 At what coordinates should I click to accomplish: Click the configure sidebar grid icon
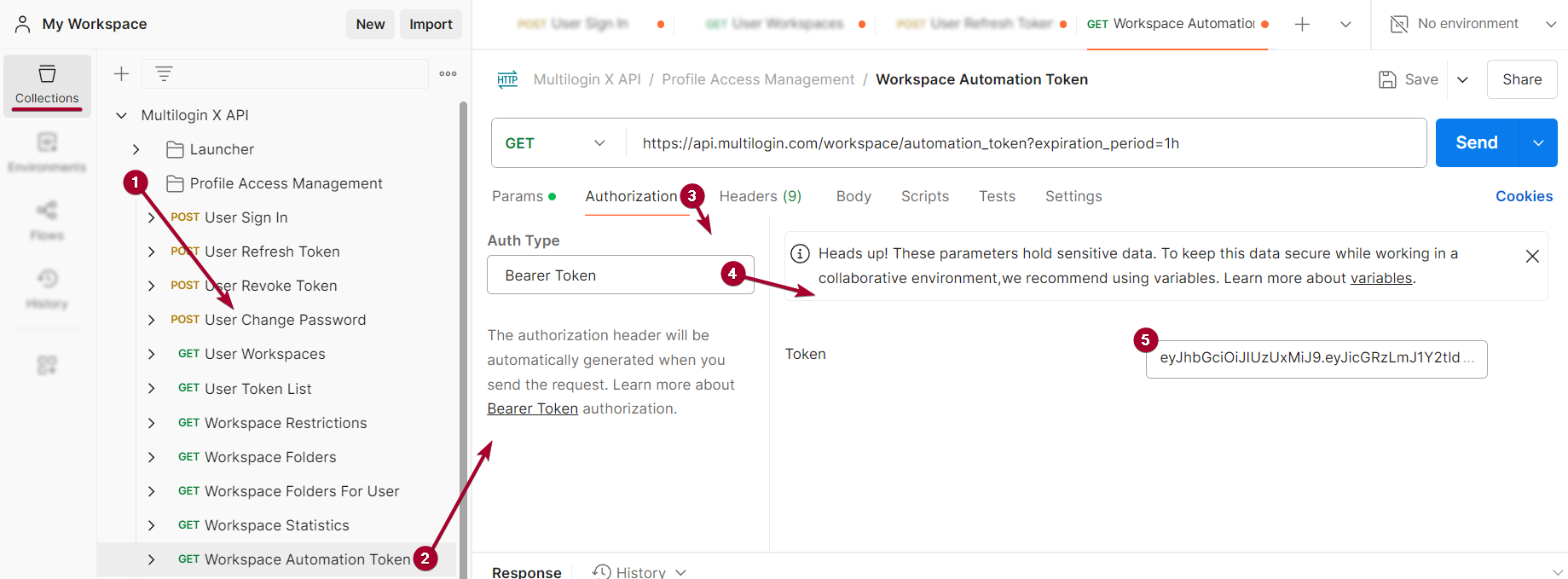47,365
